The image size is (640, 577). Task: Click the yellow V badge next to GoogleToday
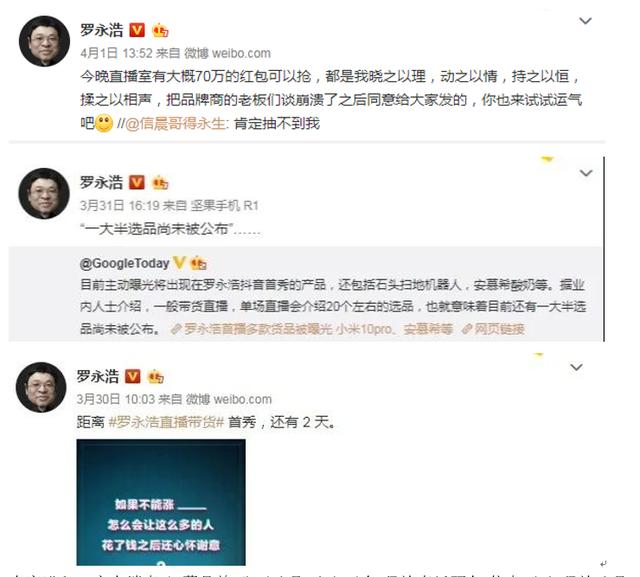click(x=179, y=262)
